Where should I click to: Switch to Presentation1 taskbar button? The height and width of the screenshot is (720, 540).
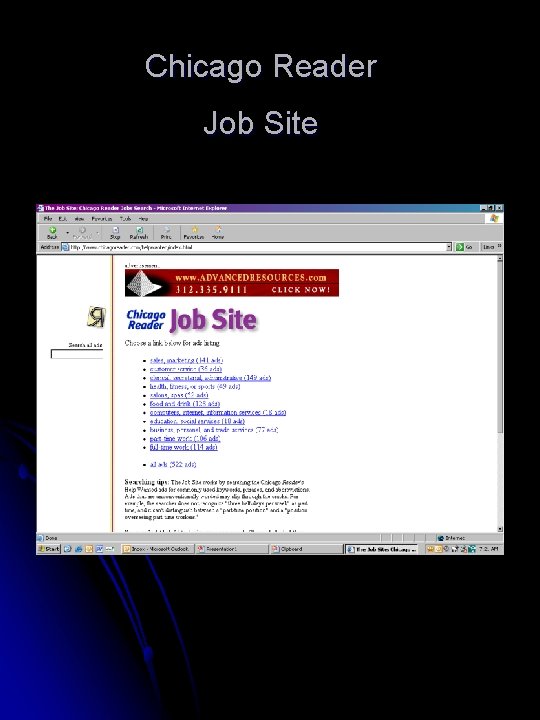click(x=232, y=549)
